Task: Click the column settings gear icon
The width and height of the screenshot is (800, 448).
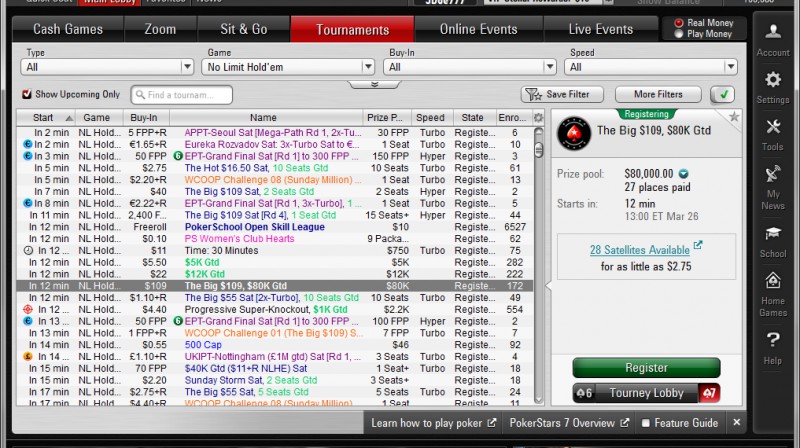Action: point(538,118)
